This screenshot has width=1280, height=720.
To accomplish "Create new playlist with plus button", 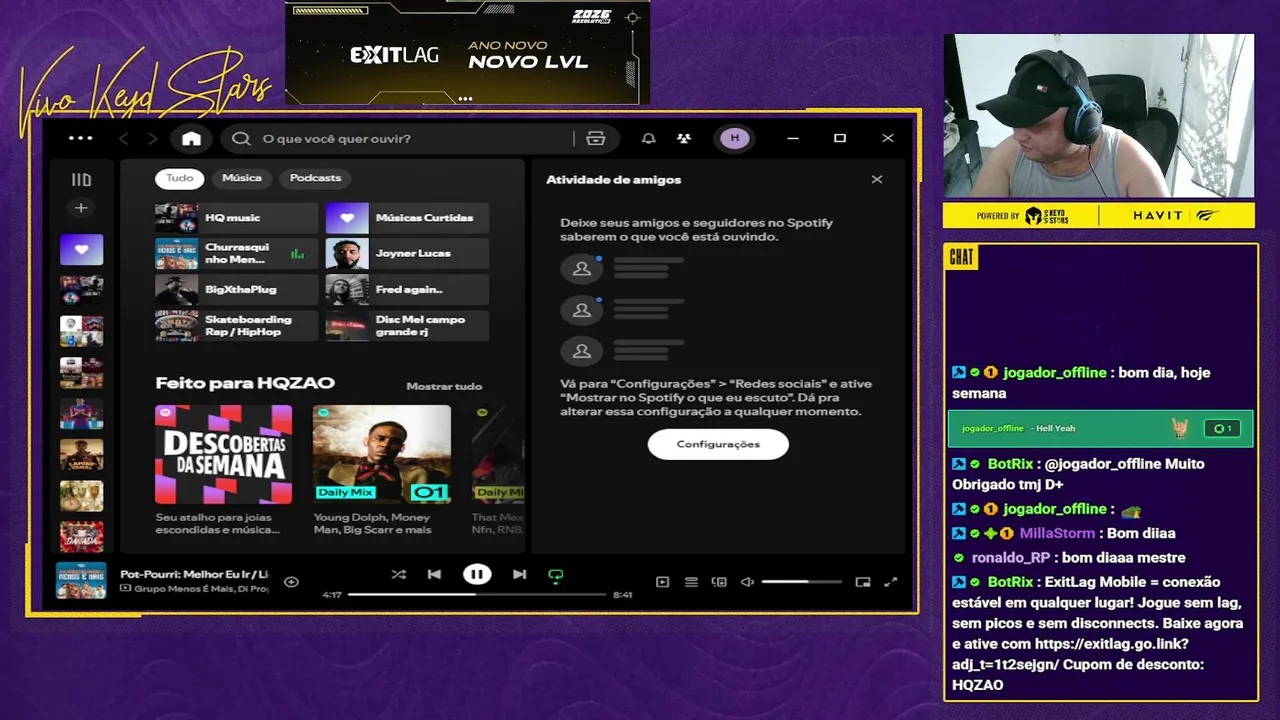I will (x=81, y=208).
